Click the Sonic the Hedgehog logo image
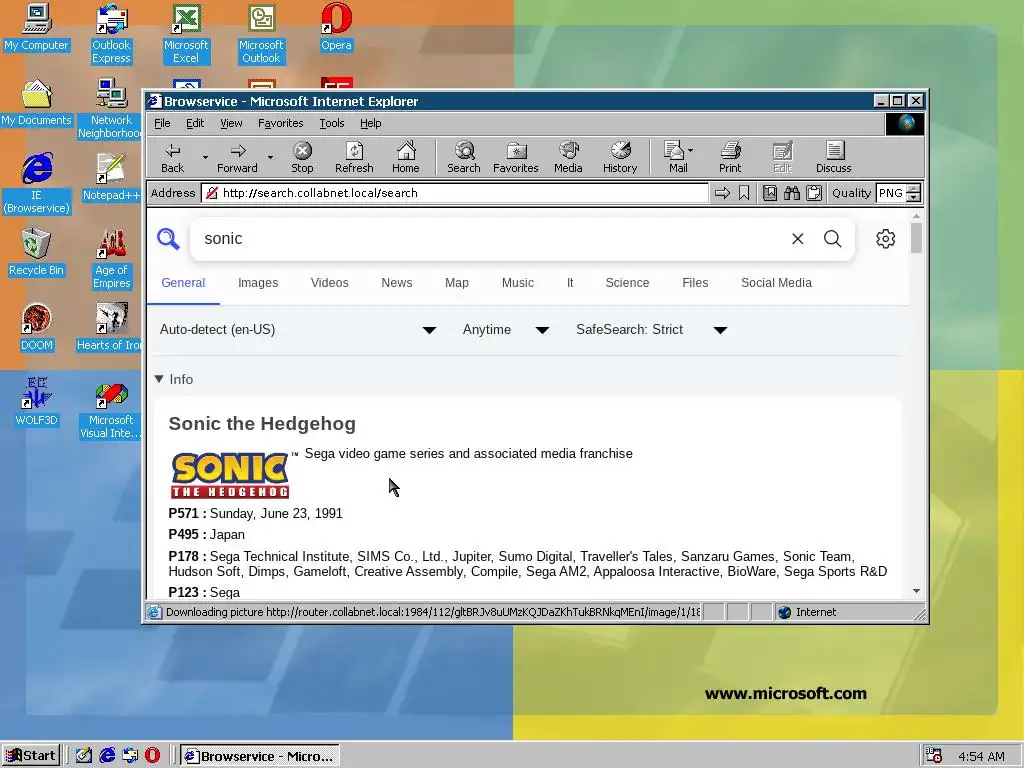Image resolution: width=1024 pixels, height=768 pixels. [x=230, y=475]
